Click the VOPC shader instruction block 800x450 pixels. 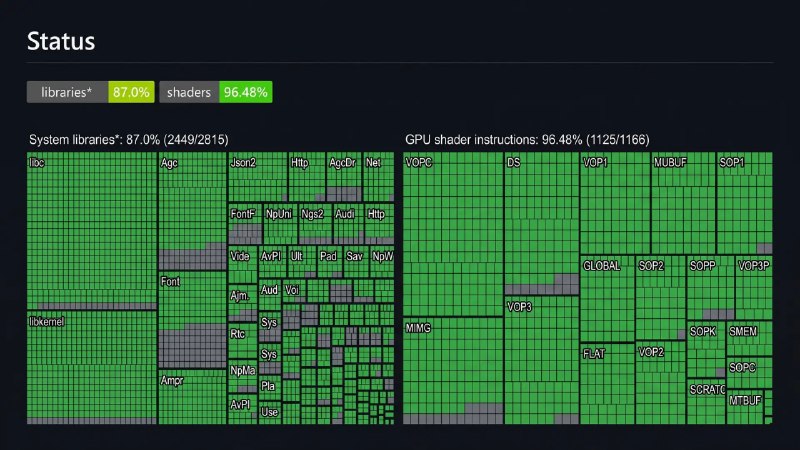(453, 234)
